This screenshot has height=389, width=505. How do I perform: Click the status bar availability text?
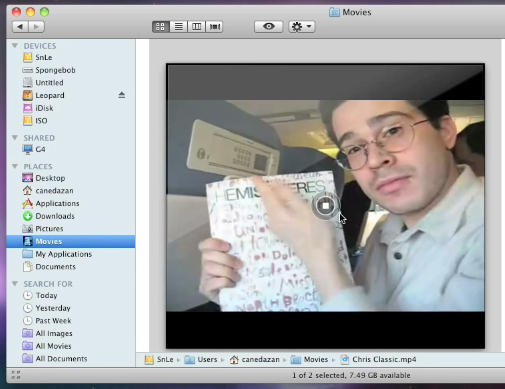(x=351, y=375)
